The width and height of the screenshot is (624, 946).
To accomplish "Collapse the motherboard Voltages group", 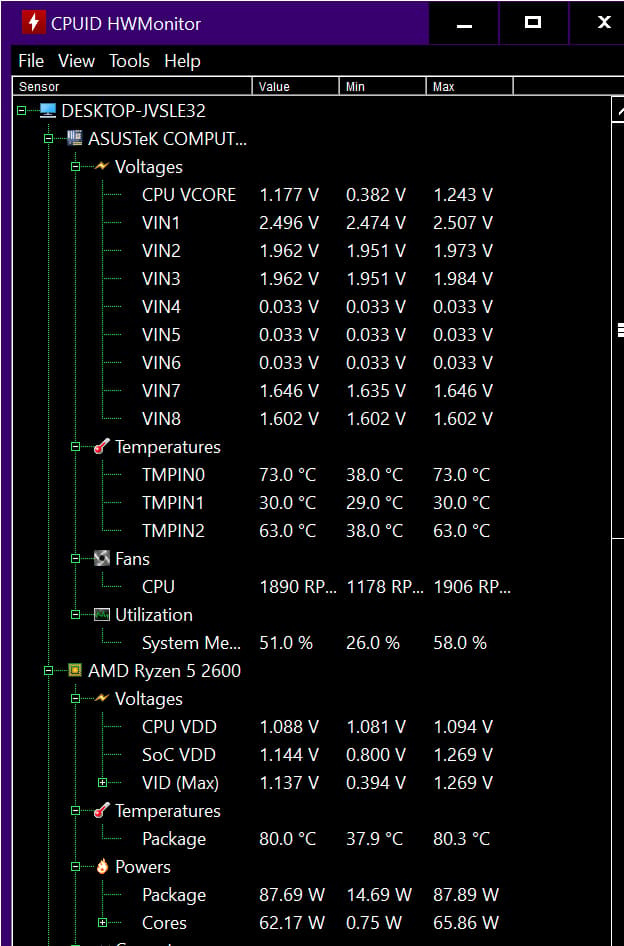I will click(x=75, y=167).
